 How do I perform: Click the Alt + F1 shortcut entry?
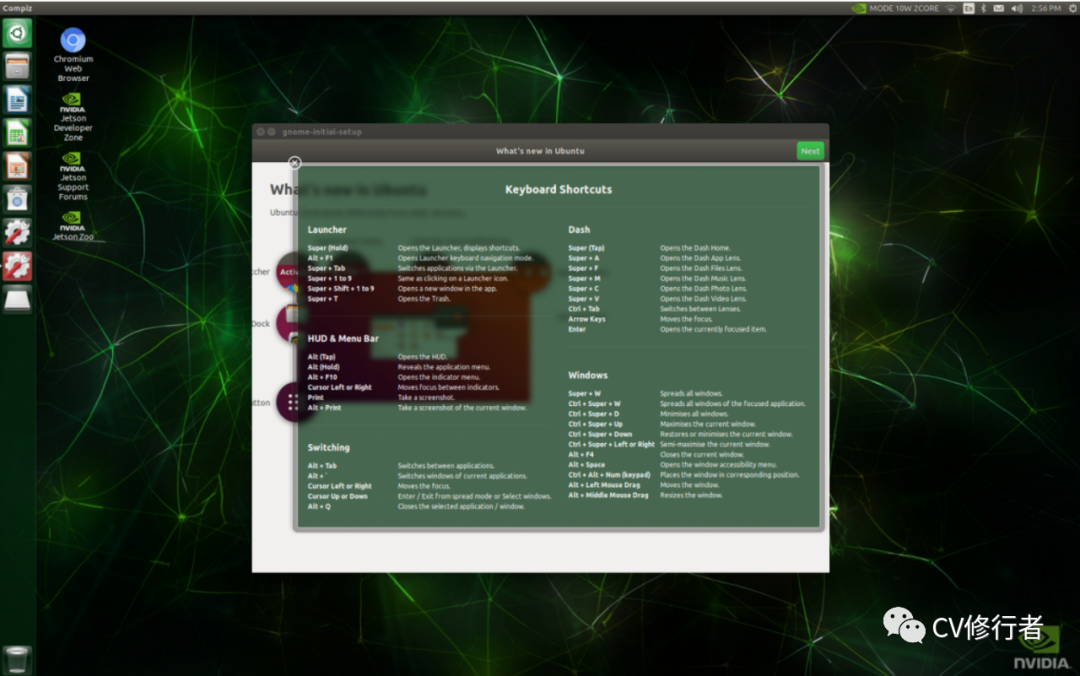click(x=320, y=258)
